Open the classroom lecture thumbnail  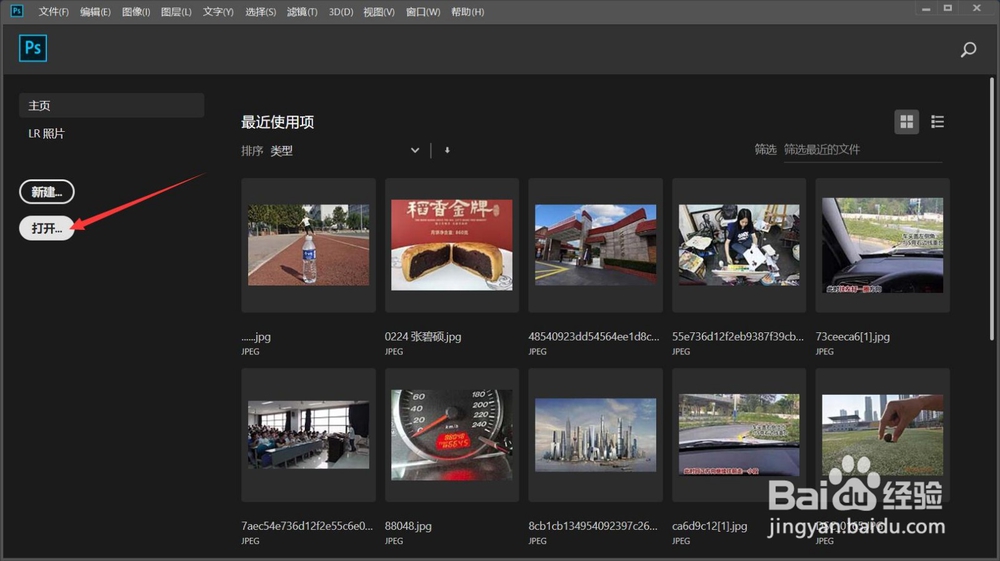click(x=308, y=435)
